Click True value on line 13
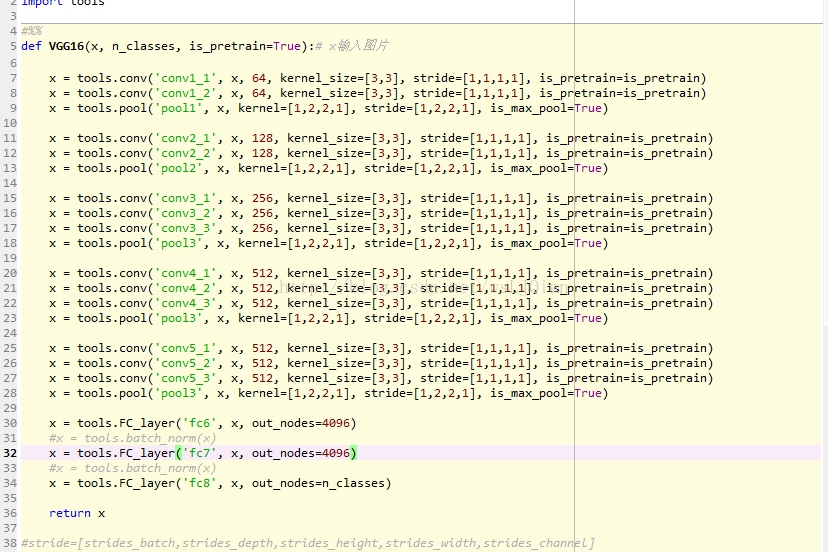Image resolution: width=828 pixels, height=552 pixels. tap(588, 168)
